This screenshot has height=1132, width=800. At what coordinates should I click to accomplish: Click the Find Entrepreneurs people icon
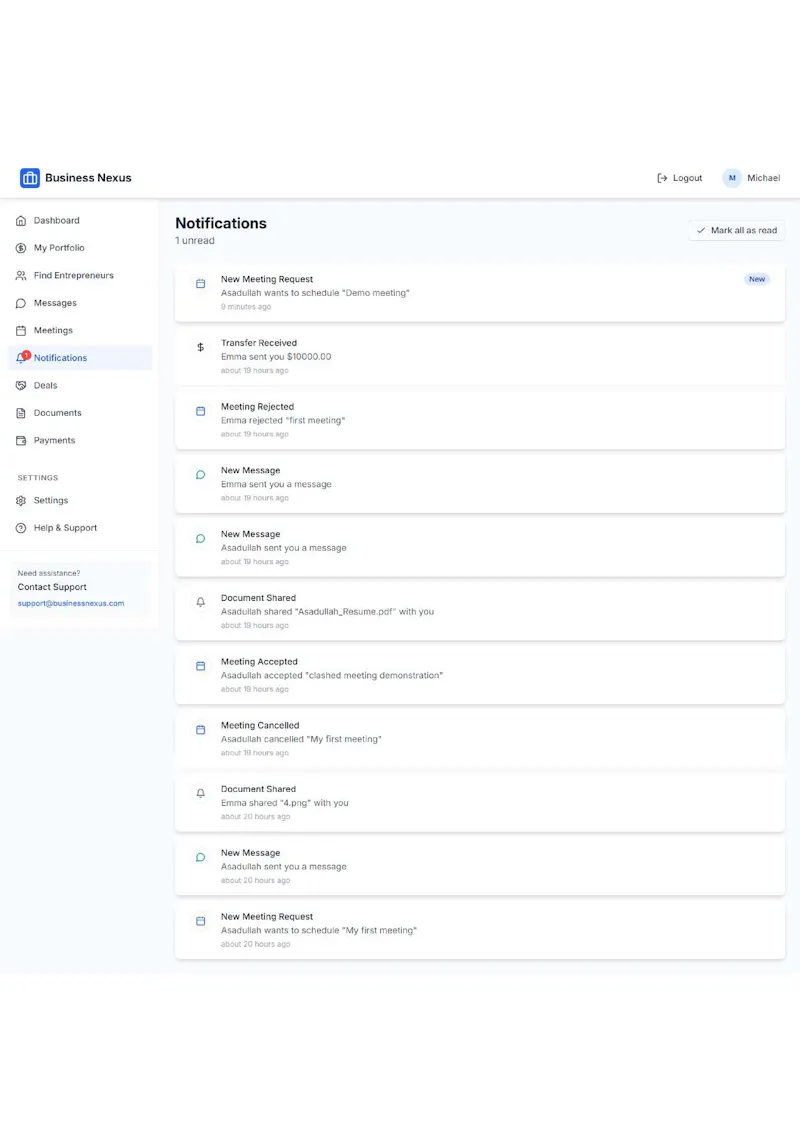tap(21, 276)
